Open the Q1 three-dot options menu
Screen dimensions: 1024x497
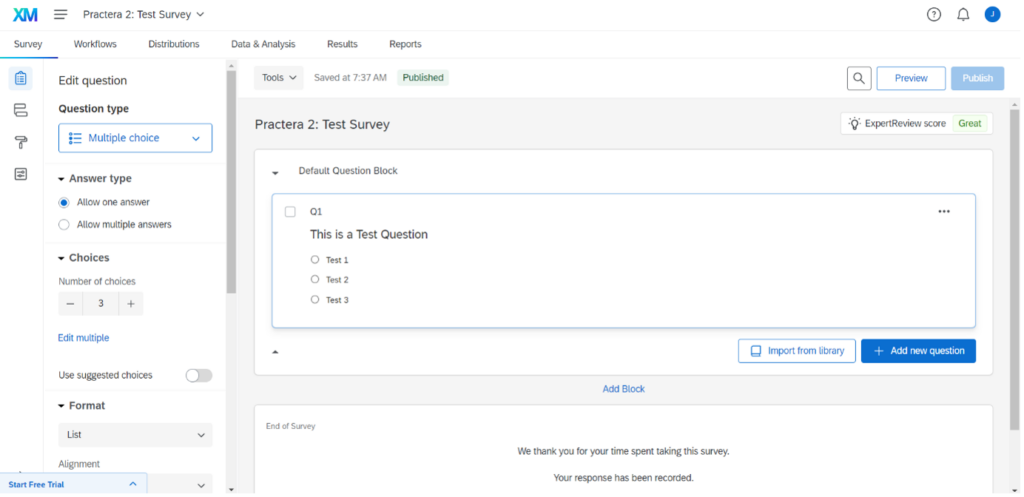(x=944, y=212)
